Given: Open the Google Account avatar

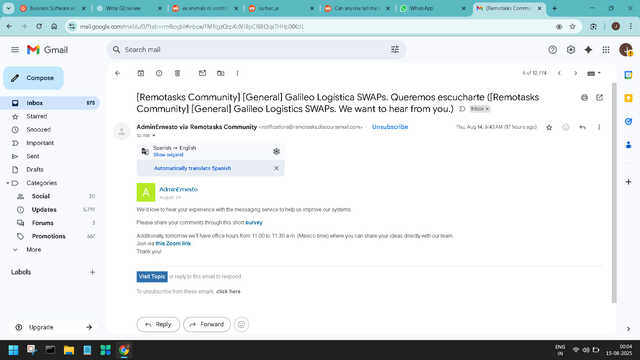Looking at the screenshot, I should (x=626, y=50).
